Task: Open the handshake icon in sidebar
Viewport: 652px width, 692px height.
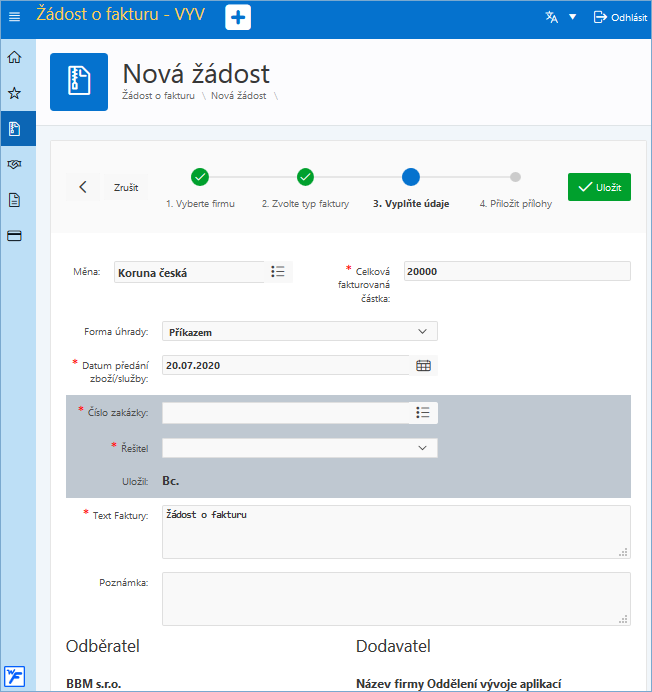Action: 15,164
